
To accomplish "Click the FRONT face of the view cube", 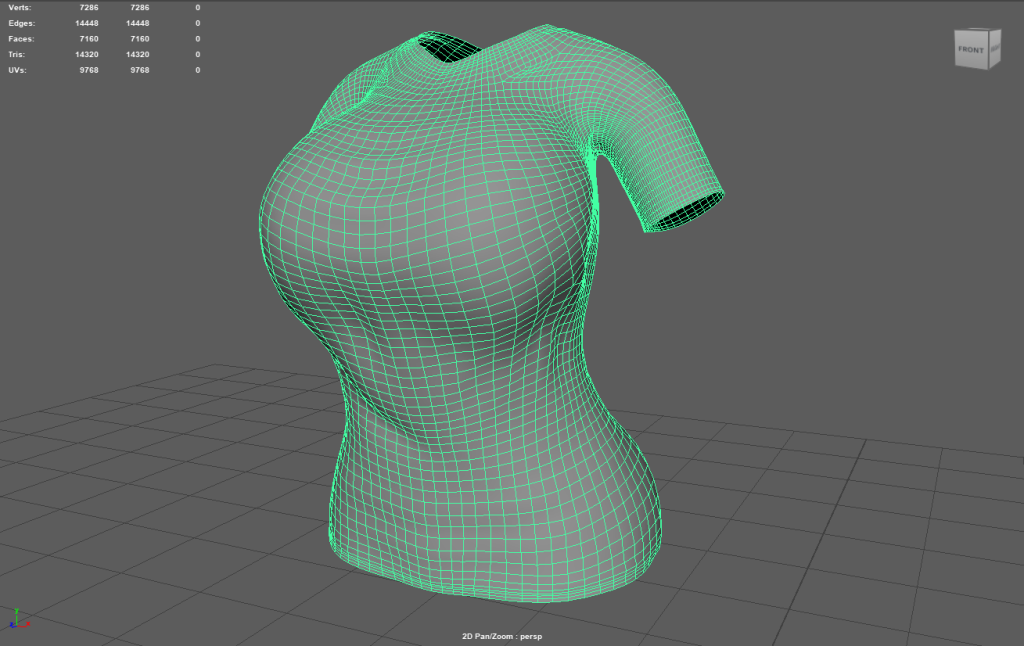I will tap(970, 50).
